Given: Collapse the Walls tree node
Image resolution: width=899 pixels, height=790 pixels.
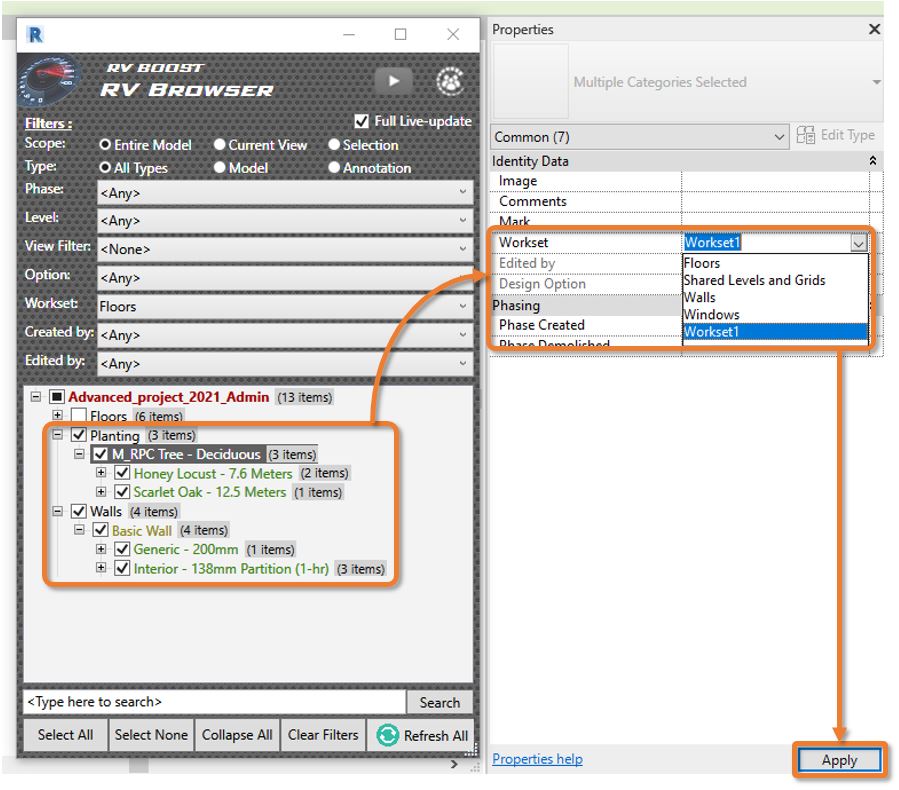Looking at the screenshot, I should tap(57, 511).
